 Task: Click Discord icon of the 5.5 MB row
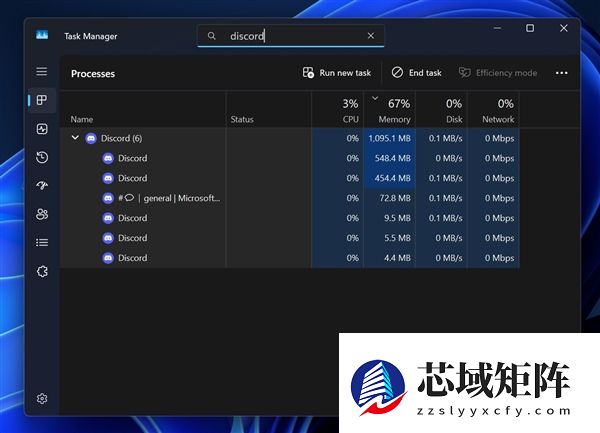[x=108, y=238]
